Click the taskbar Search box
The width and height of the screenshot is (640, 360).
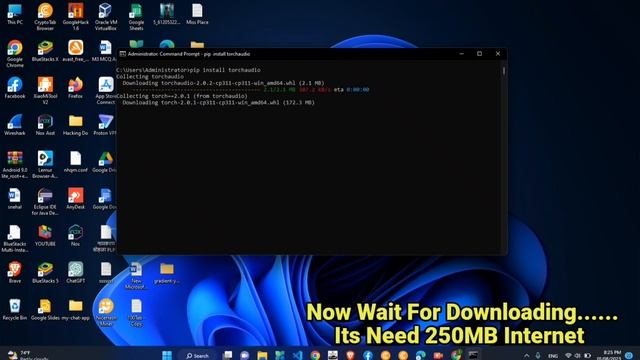tap(198, 356)
